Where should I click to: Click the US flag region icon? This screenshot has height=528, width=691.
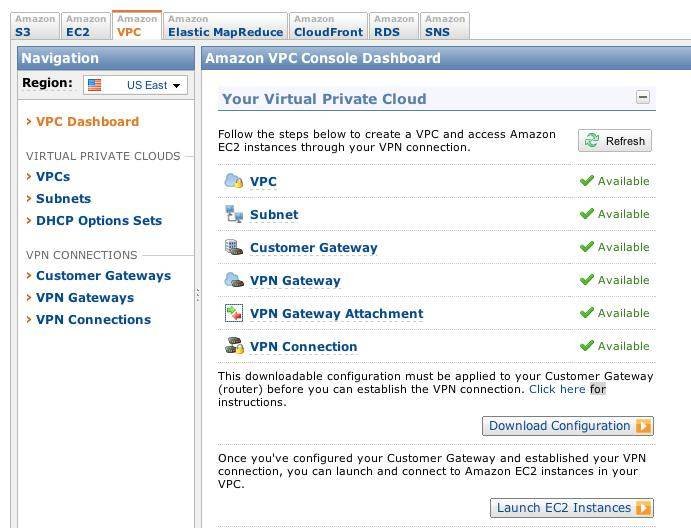click(95, 85)
